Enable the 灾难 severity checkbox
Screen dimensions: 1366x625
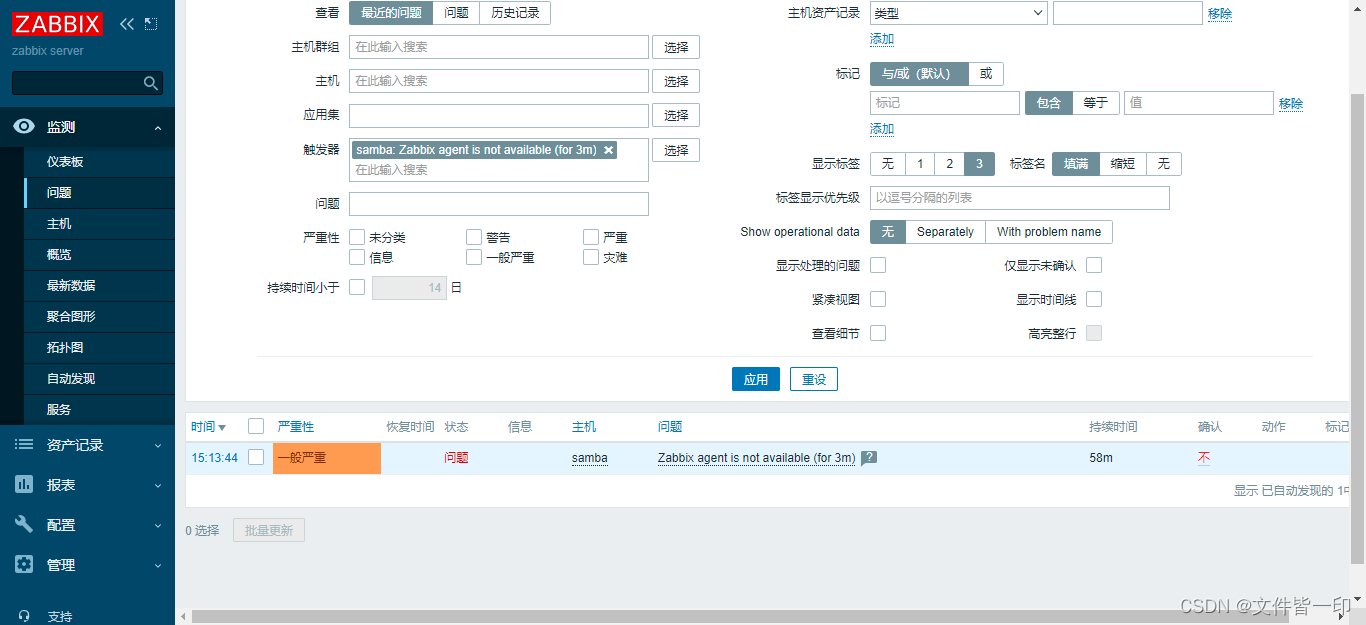(591, 257)
